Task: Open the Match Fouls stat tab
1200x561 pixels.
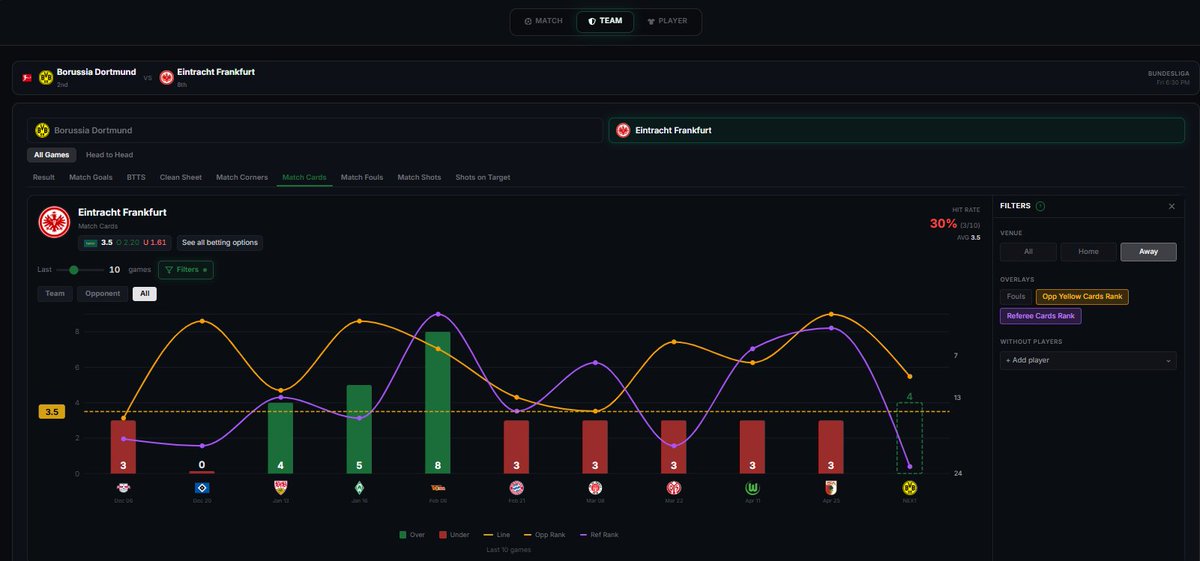Action: [x=362, y=177]
